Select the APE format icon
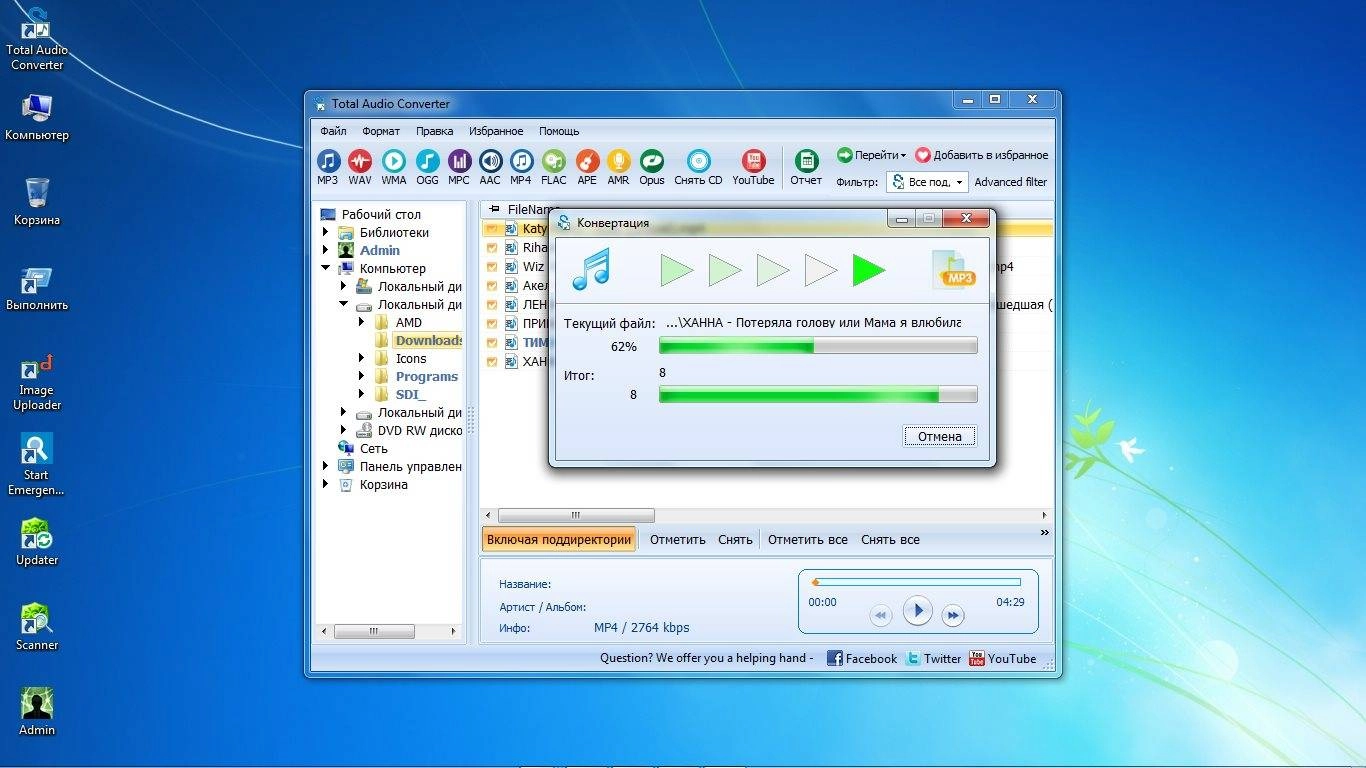Screen dimensions: 1366x768 [587, 167]
